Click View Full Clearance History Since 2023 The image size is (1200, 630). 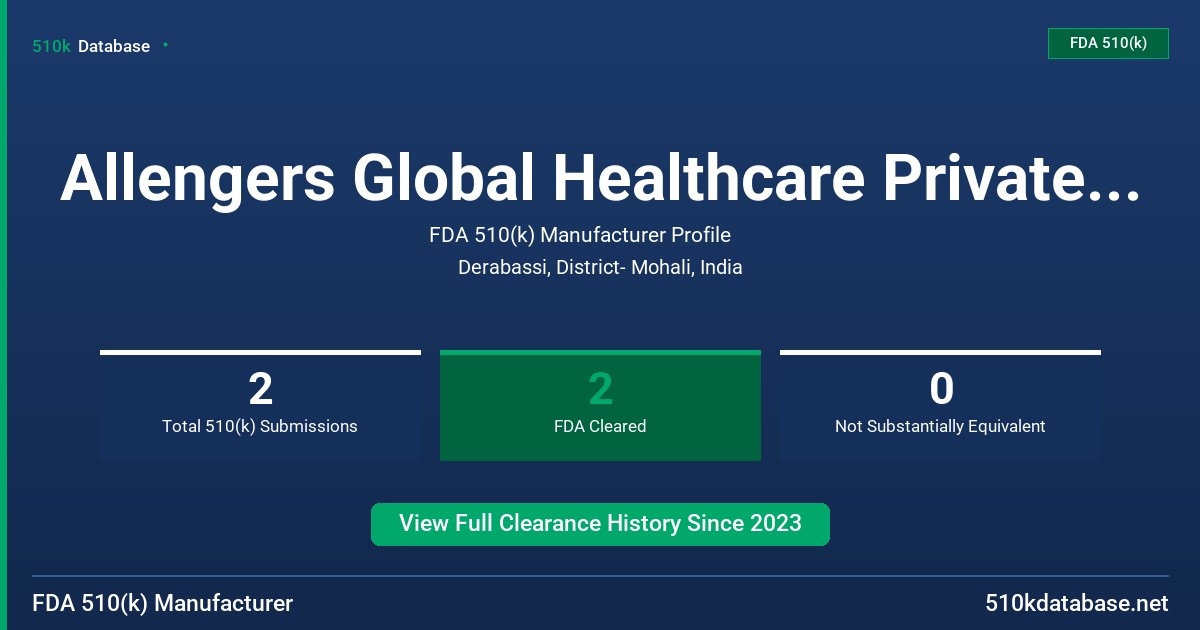(x=600, y=524)
